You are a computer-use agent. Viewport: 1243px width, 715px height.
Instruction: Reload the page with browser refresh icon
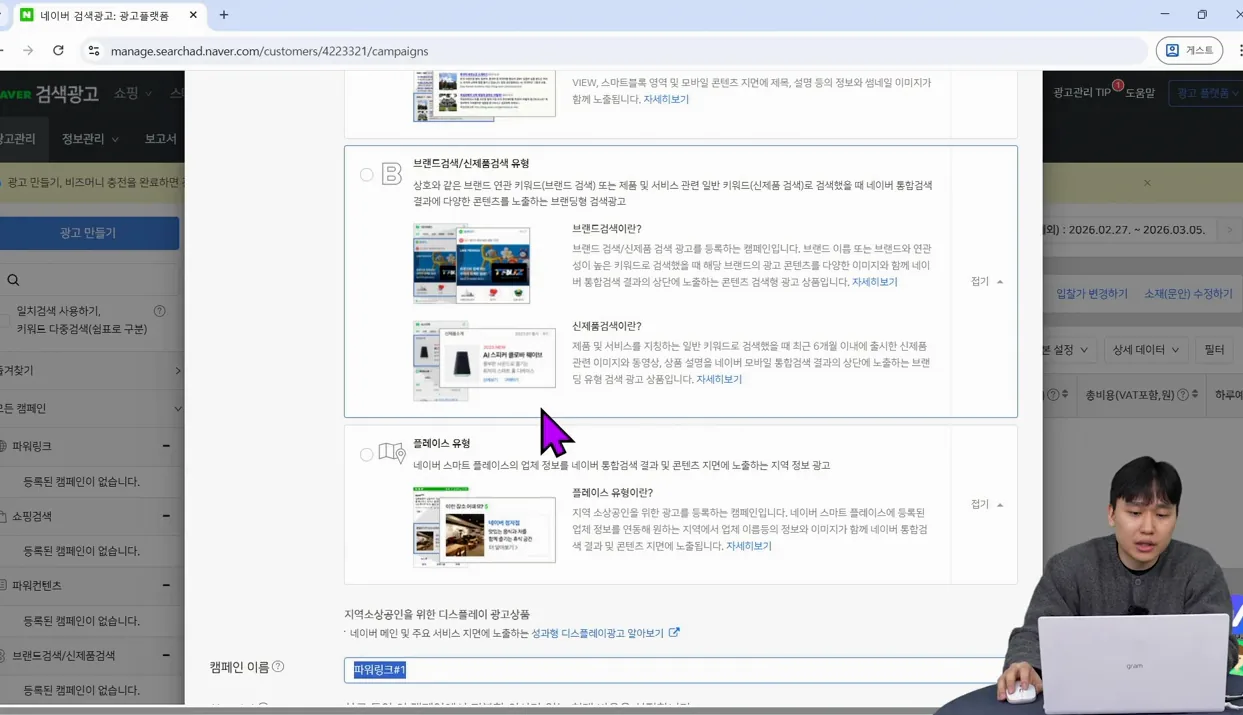click(58, 51)
